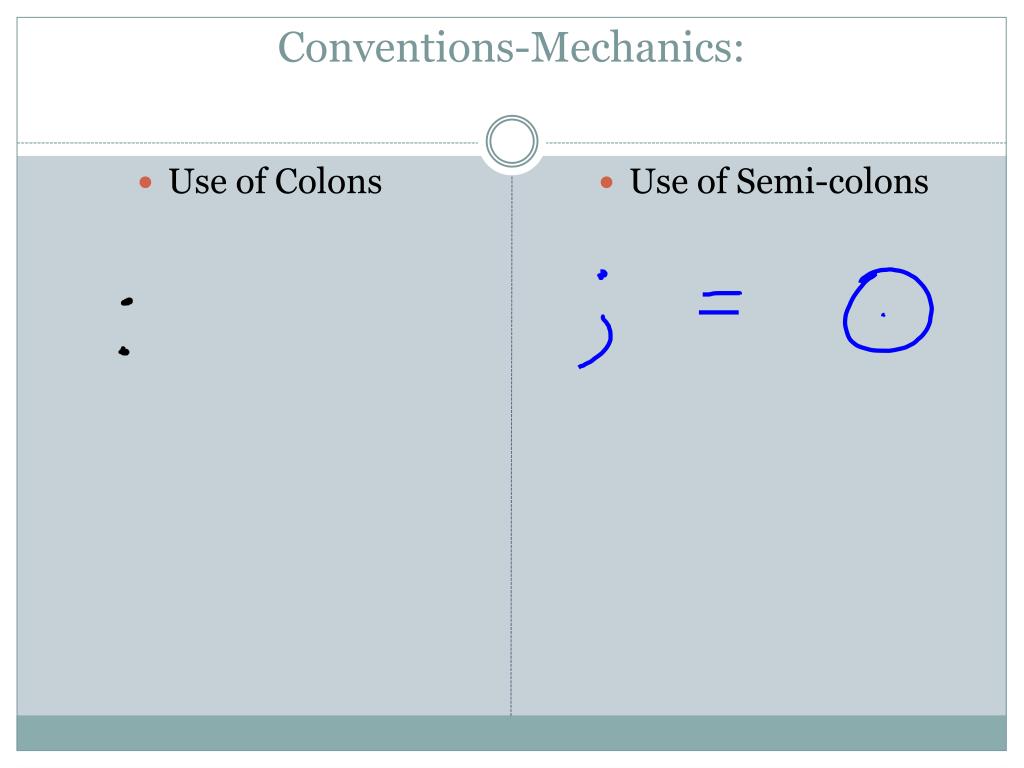The width and height of the screenshot is (1024, 768).
Task: Click the lower black dot of the handwritten colon
Action: [124, 351]
